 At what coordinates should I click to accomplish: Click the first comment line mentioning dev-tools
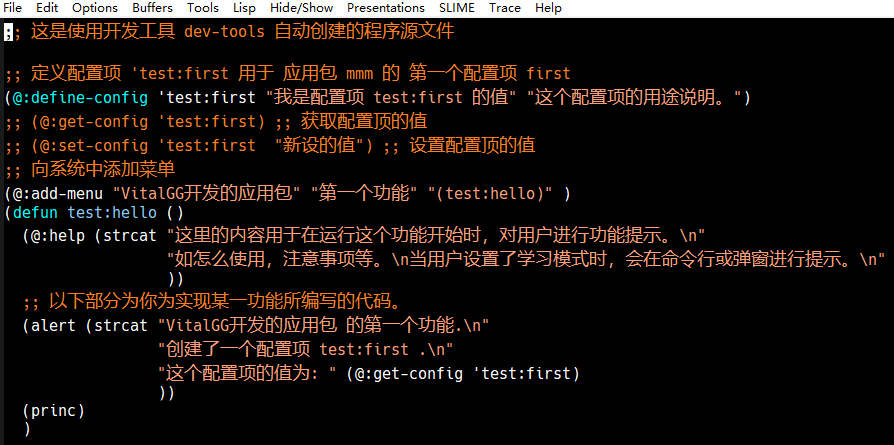(229, 31)
